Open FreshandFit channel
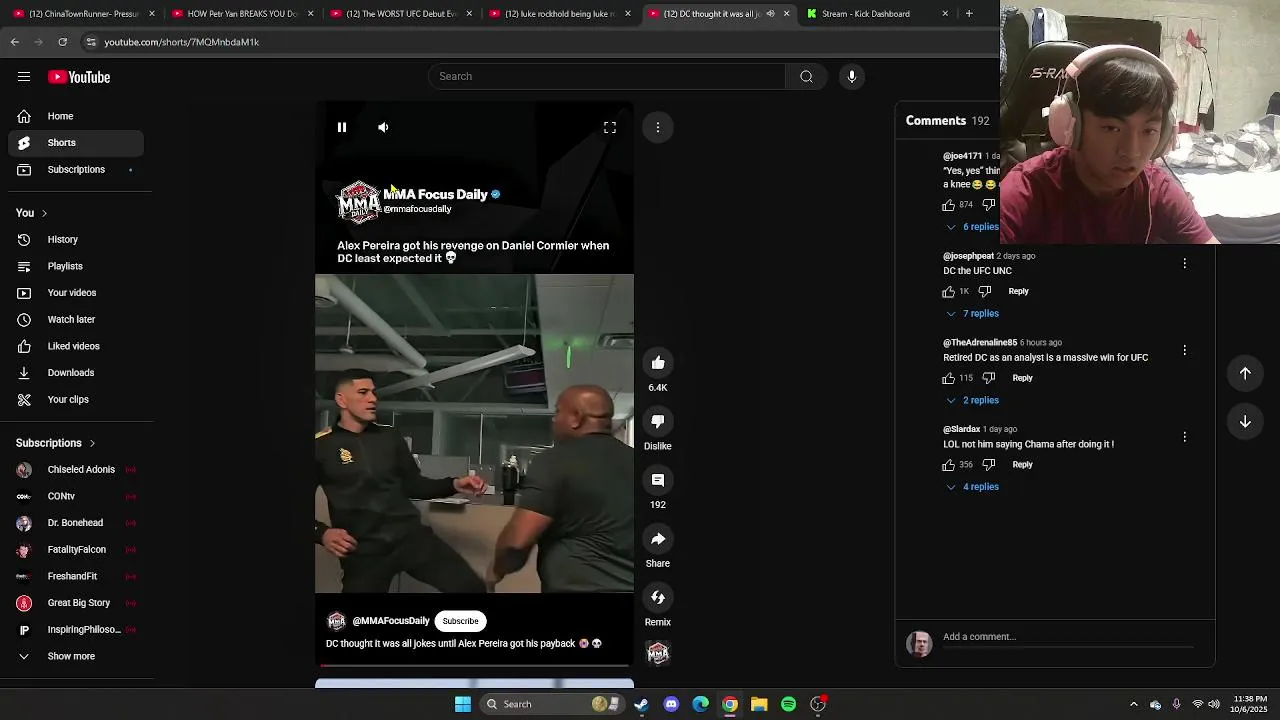This screenshot has height=720, width=1280. point(76,576)
